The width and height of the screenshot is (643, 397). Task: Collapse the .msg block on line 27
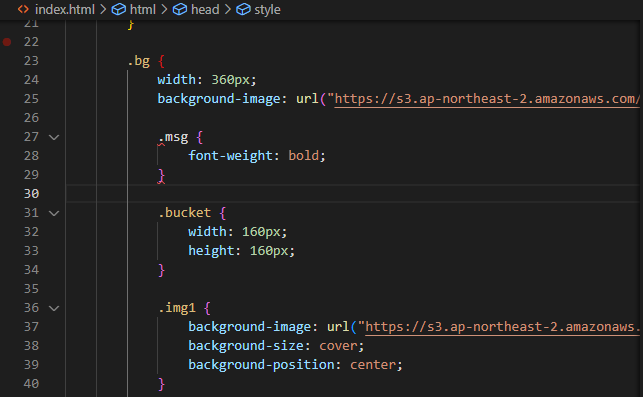coord(54,137)
